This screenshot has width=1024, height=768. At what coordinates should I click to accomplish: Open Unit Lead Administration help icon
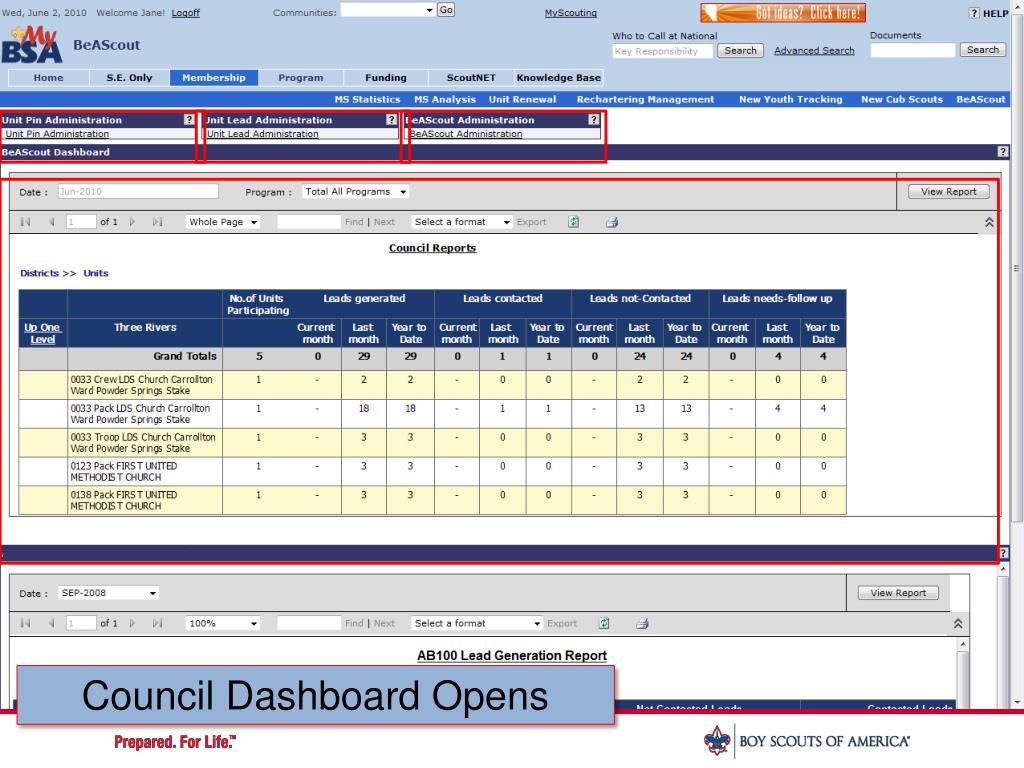(391, 120)
